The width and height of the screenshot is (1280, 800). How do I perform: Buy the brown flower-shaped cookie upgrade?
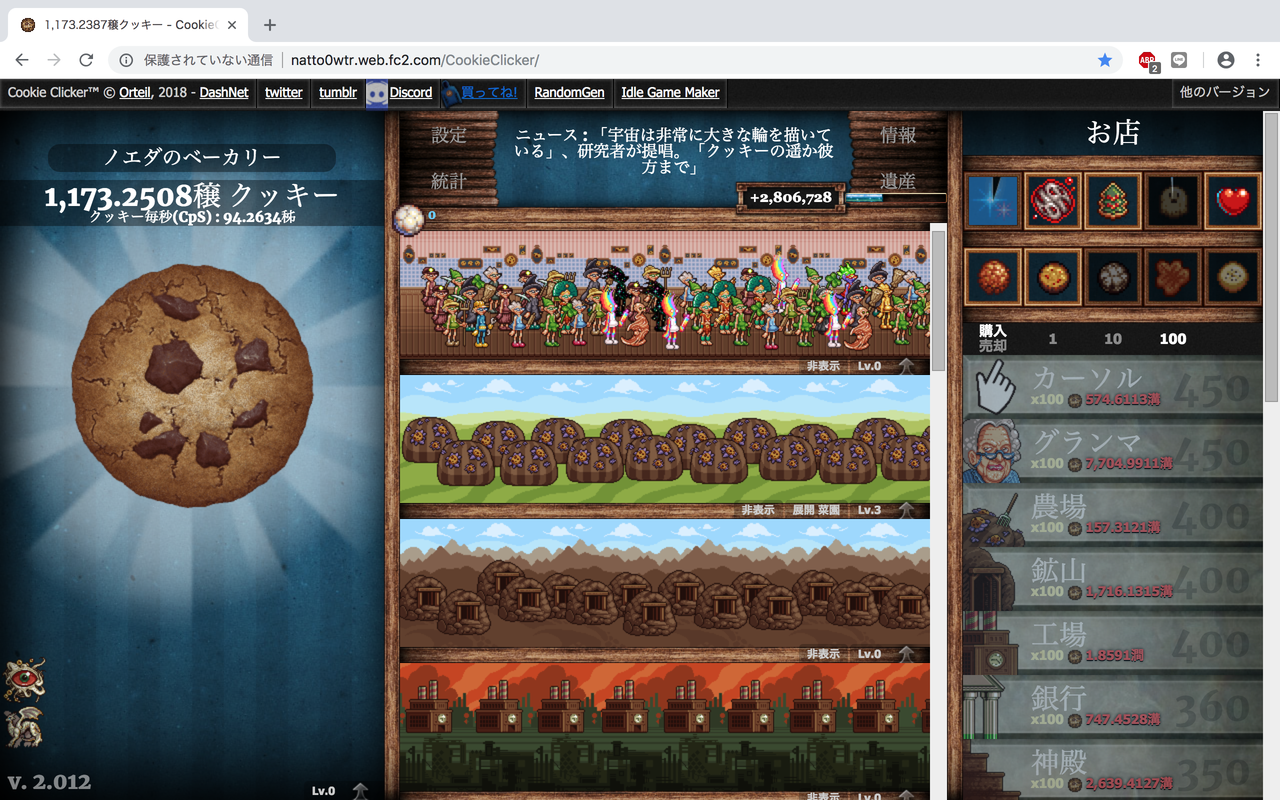click(x=1173, y=277)
